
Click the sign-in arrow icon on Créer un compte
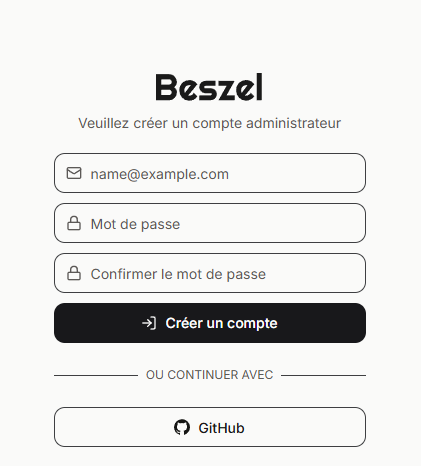(x=149, y=323)
